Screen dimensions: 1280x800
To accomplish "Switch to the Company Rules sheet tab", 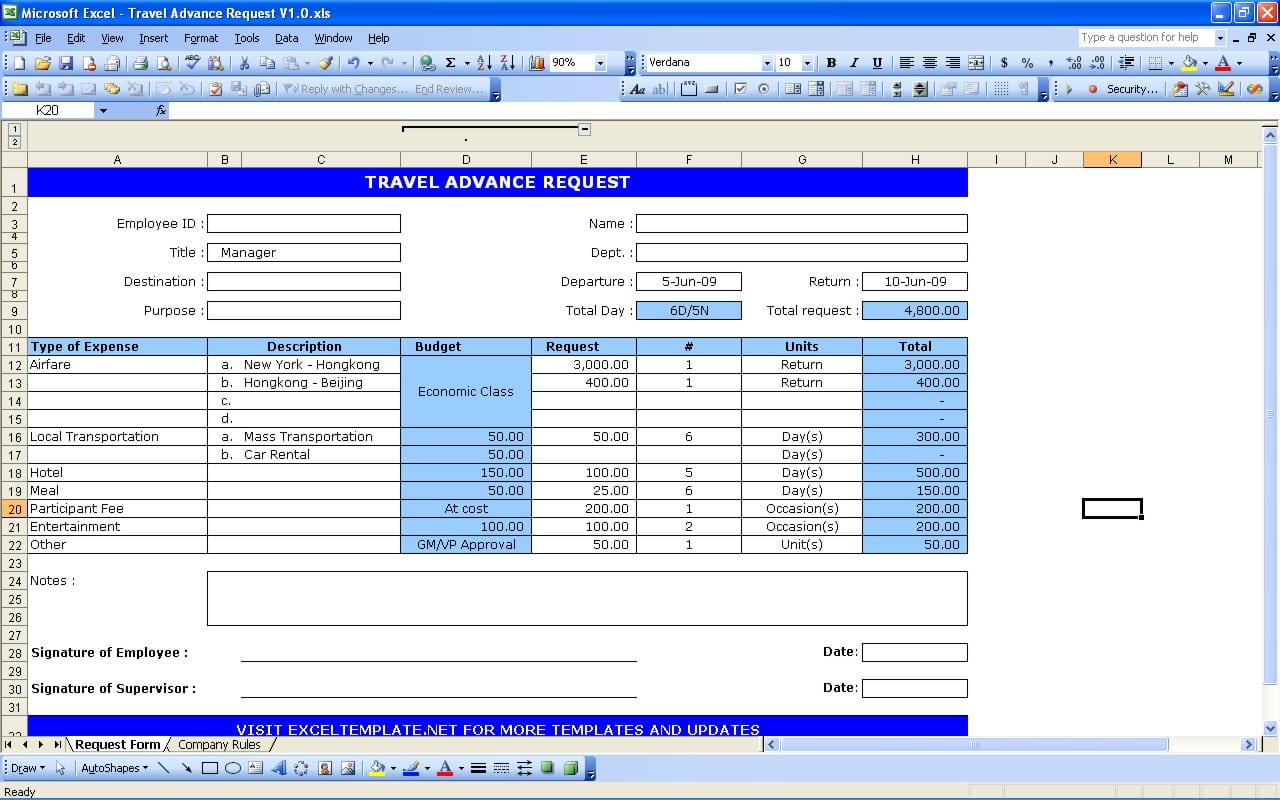I will 219,744.
